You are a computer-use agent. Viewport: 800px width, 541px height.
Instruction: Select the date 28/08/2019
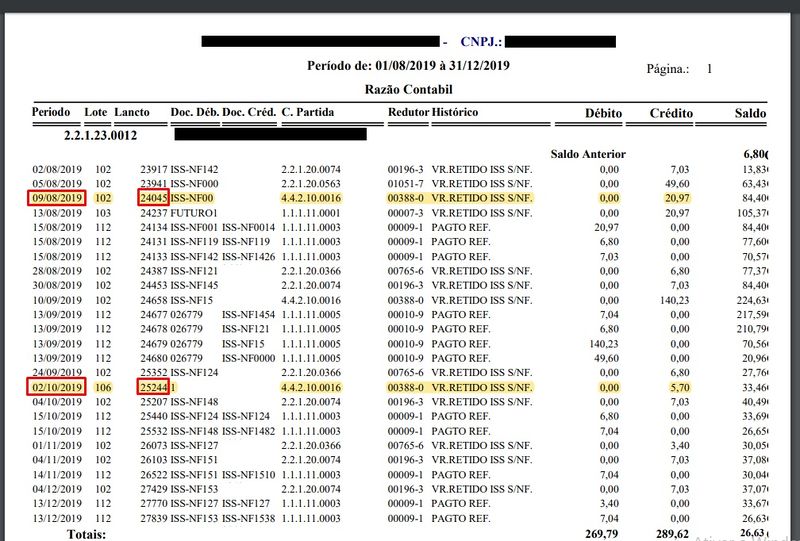point(57,271)
